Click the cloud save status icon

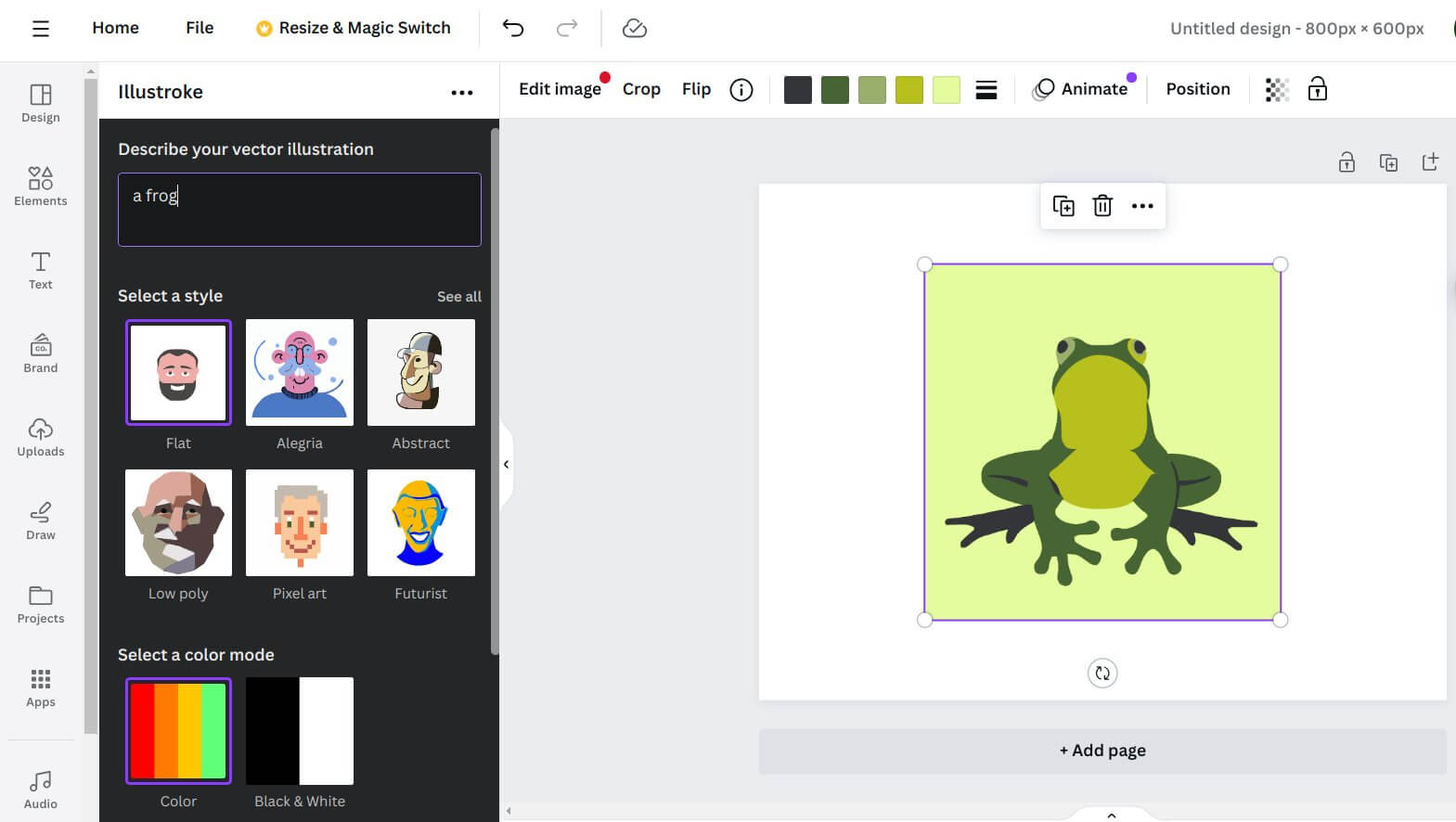tap(635, 29)
